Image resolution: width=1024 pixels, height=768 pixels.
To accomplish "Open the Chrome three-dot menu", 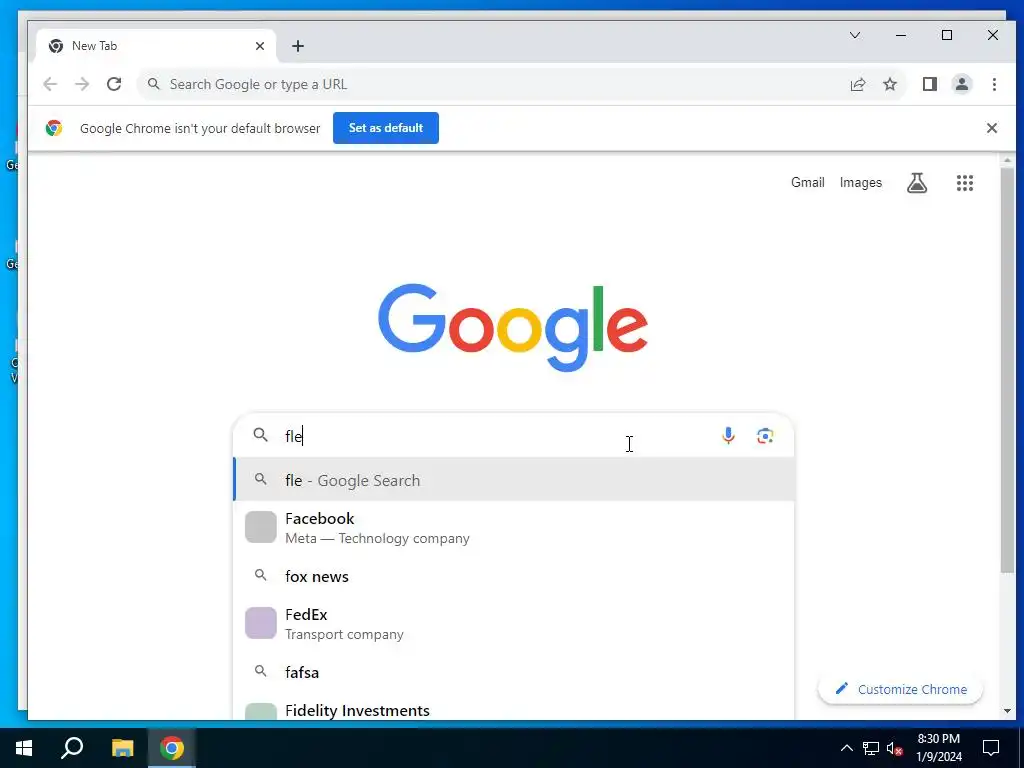I will [994, 84].
